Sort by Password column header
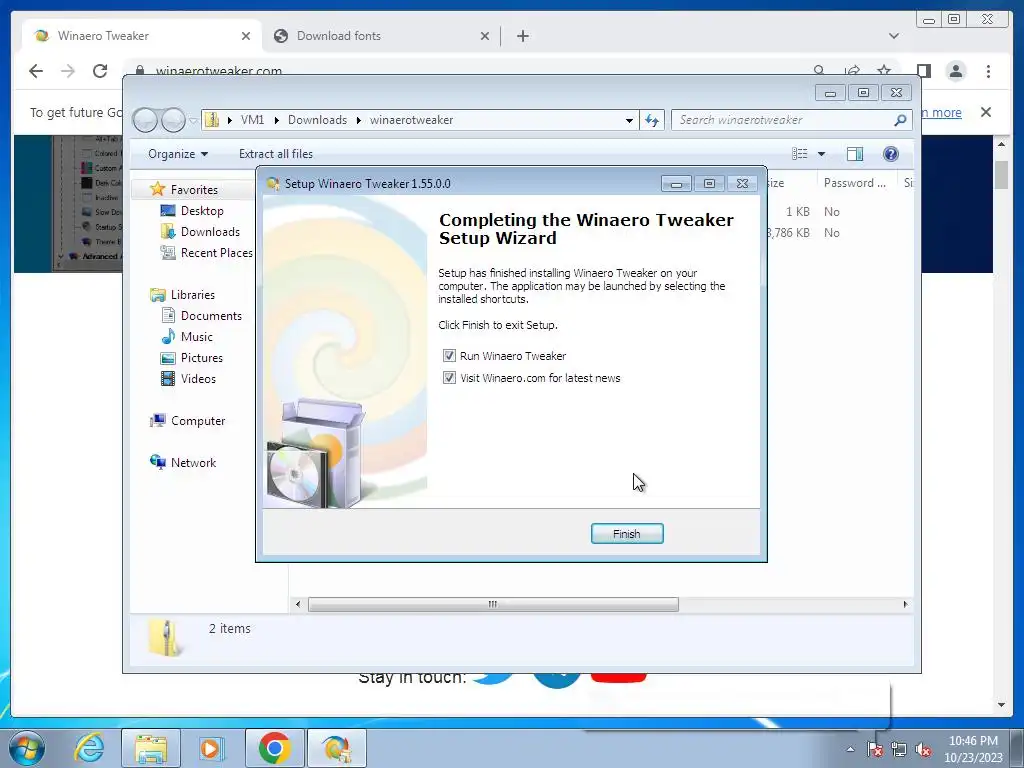This screenshot has height=768, width=1024. click(856, 184)
